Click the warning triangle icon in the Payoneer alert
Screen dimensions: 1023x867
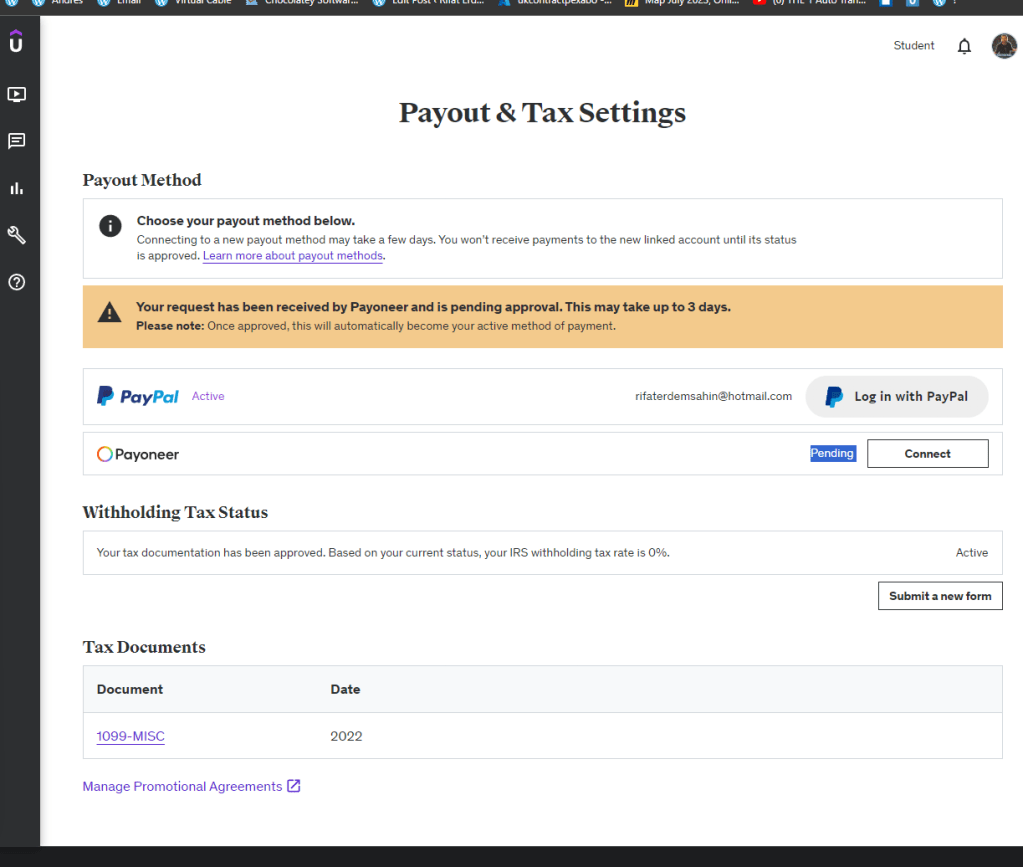point(110,312)
